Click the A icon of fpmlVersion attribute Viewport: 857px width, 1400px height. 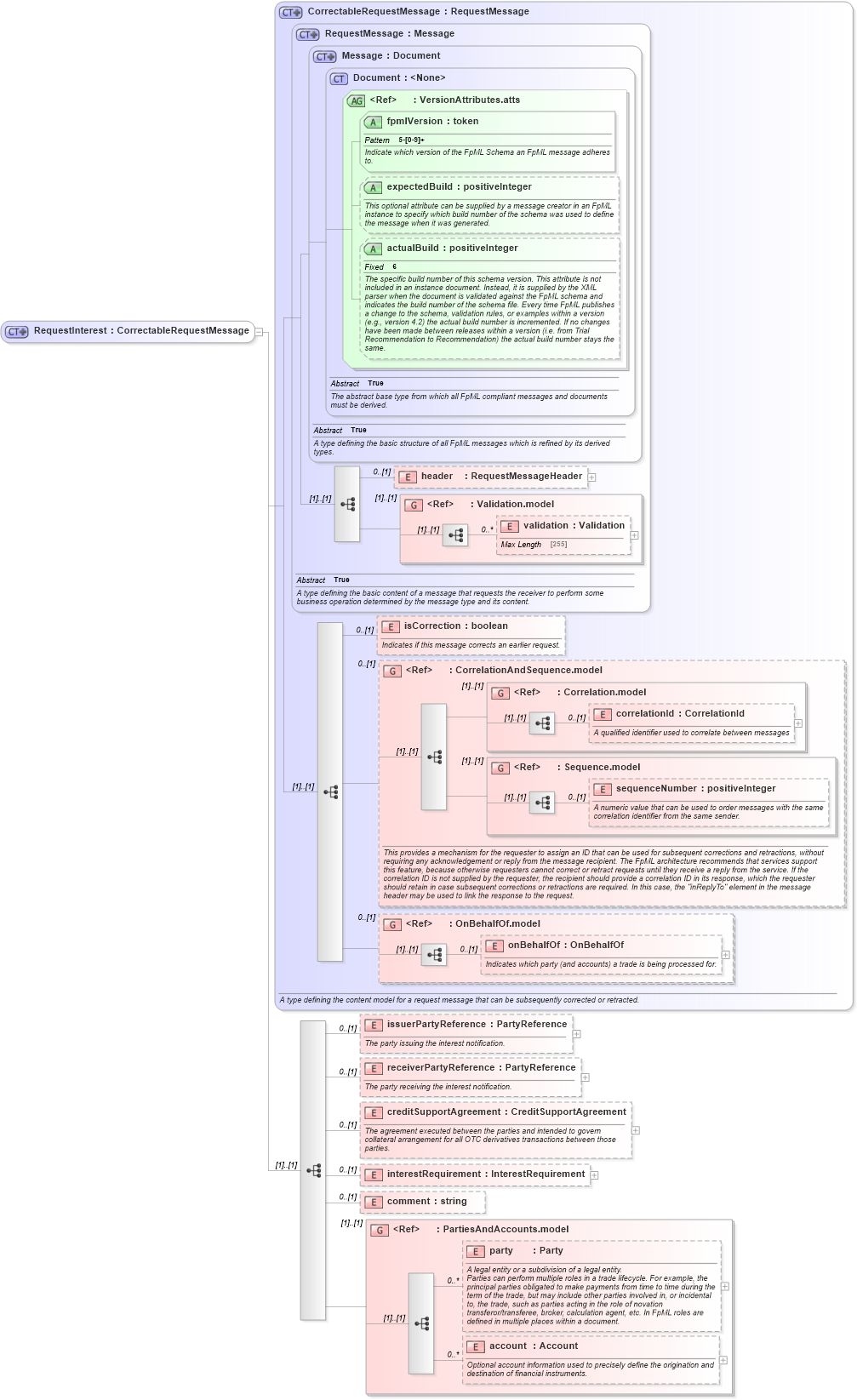point(373,123)
